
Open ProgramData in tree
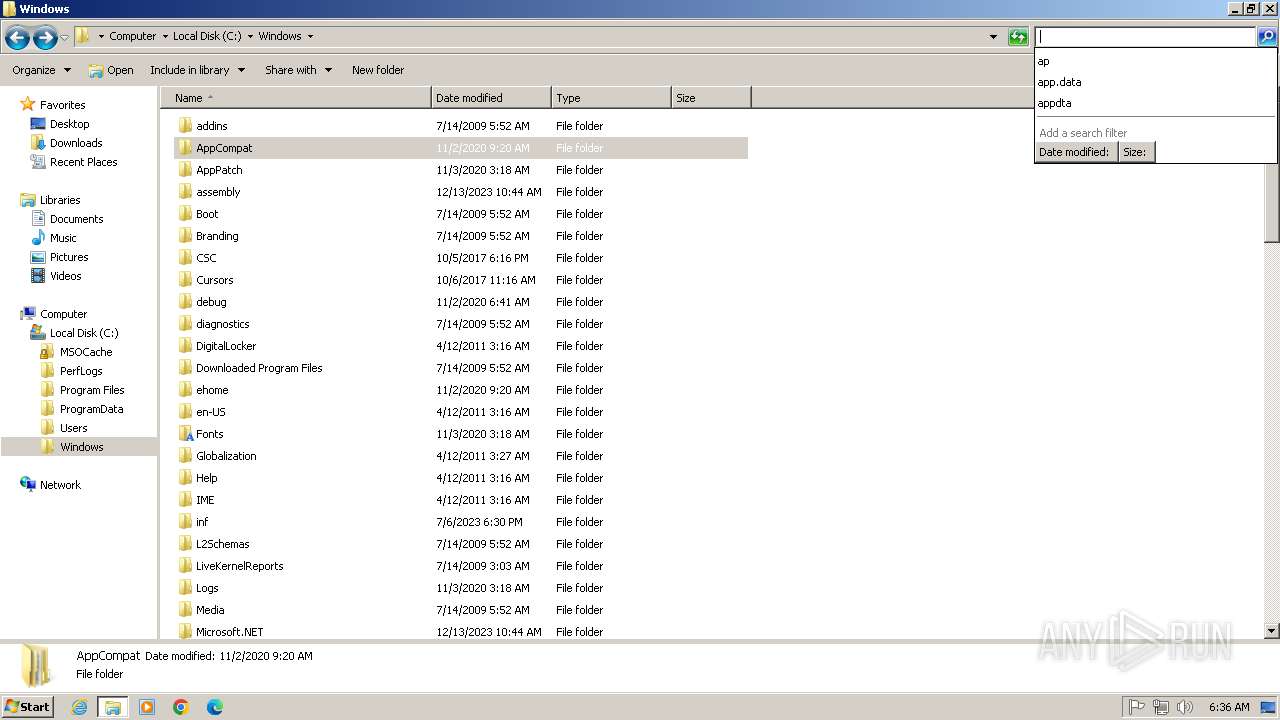coord(91,409)
